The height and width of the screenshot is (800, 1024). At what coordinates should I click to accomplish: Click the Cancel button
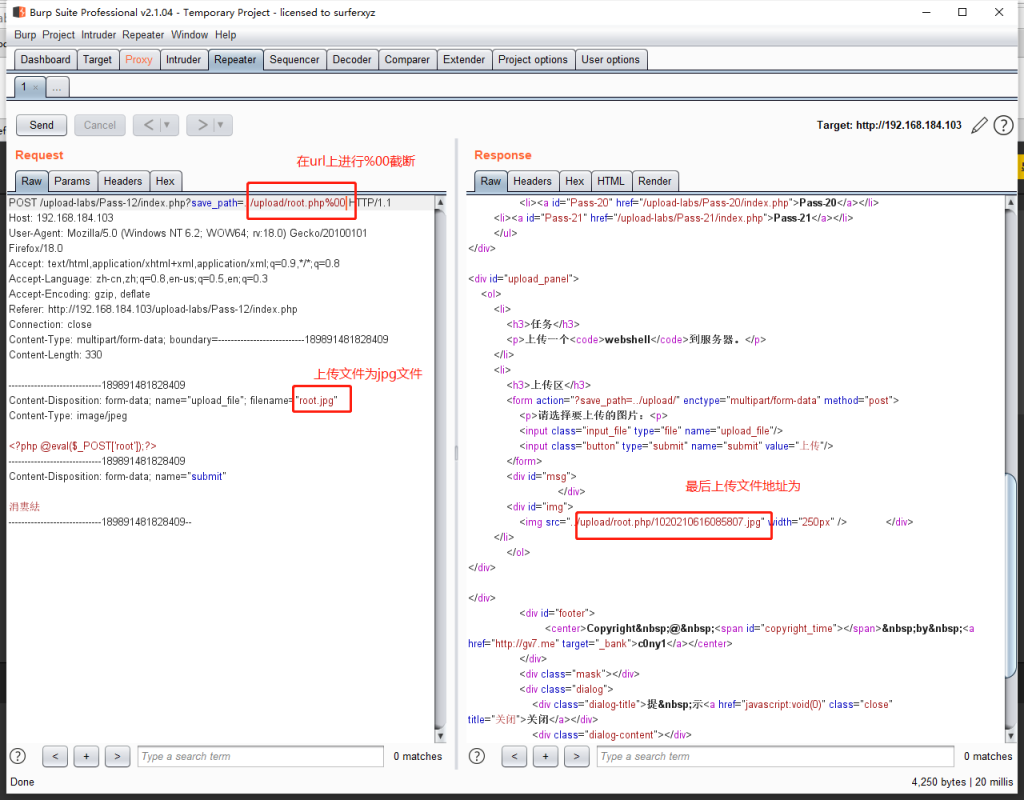(x=99, y=125)
